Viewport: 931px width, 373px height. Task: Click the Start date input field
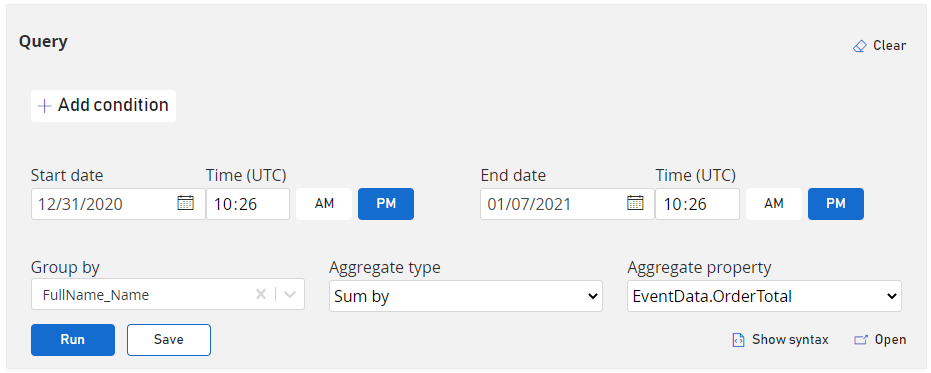pos(118,204)
